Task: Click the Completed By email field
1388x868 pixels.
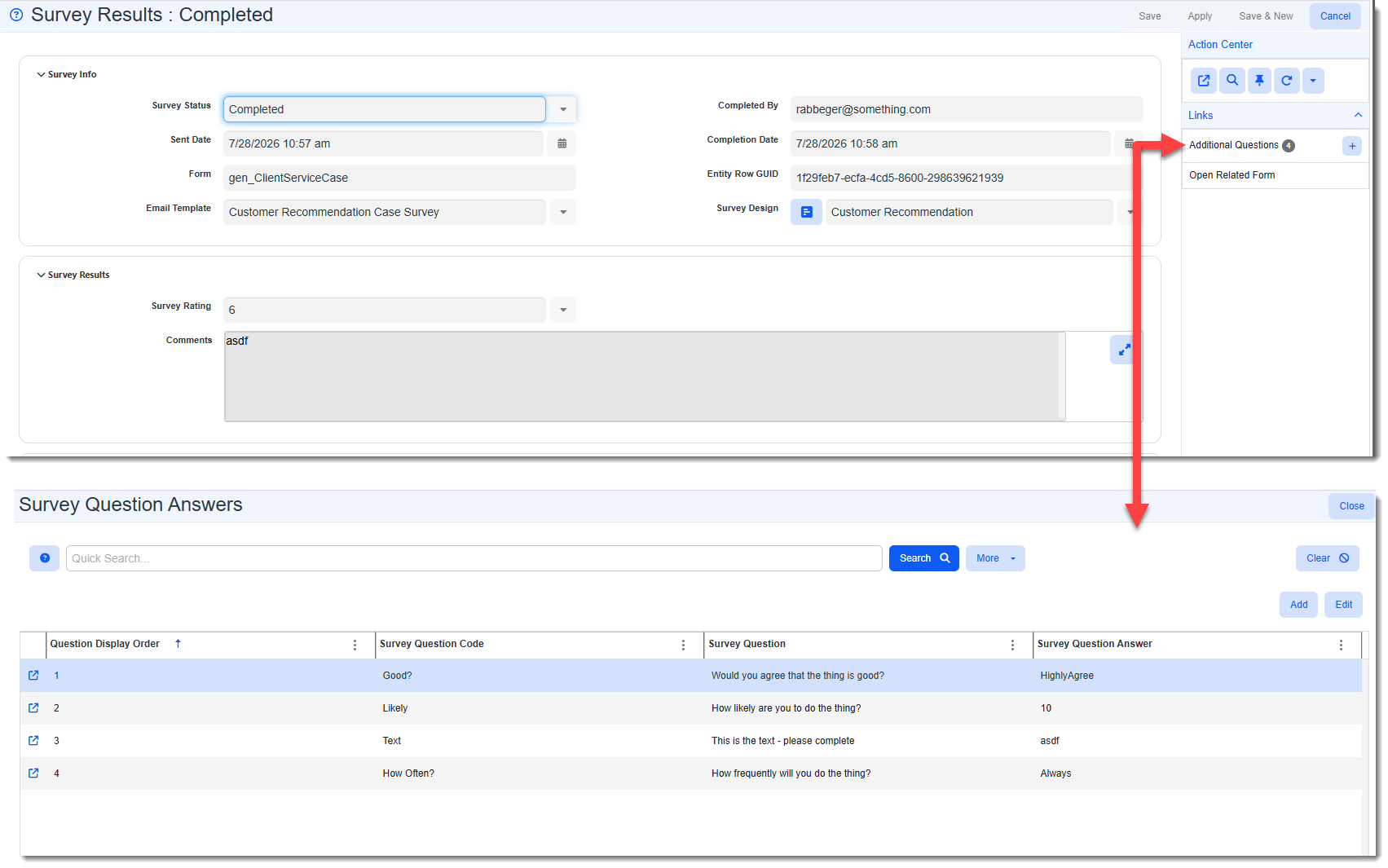Action: tap(967, 109)
